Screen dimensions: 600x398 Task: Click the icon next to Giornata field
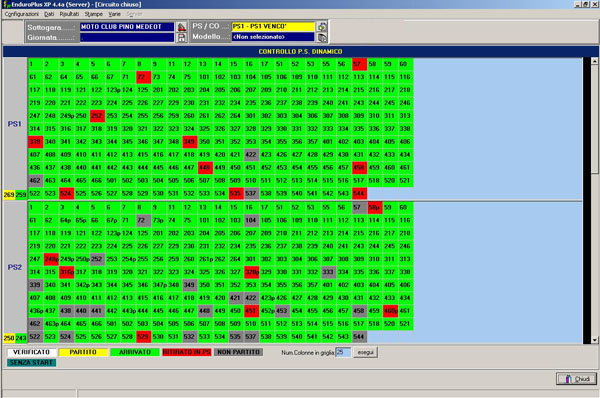181,38
